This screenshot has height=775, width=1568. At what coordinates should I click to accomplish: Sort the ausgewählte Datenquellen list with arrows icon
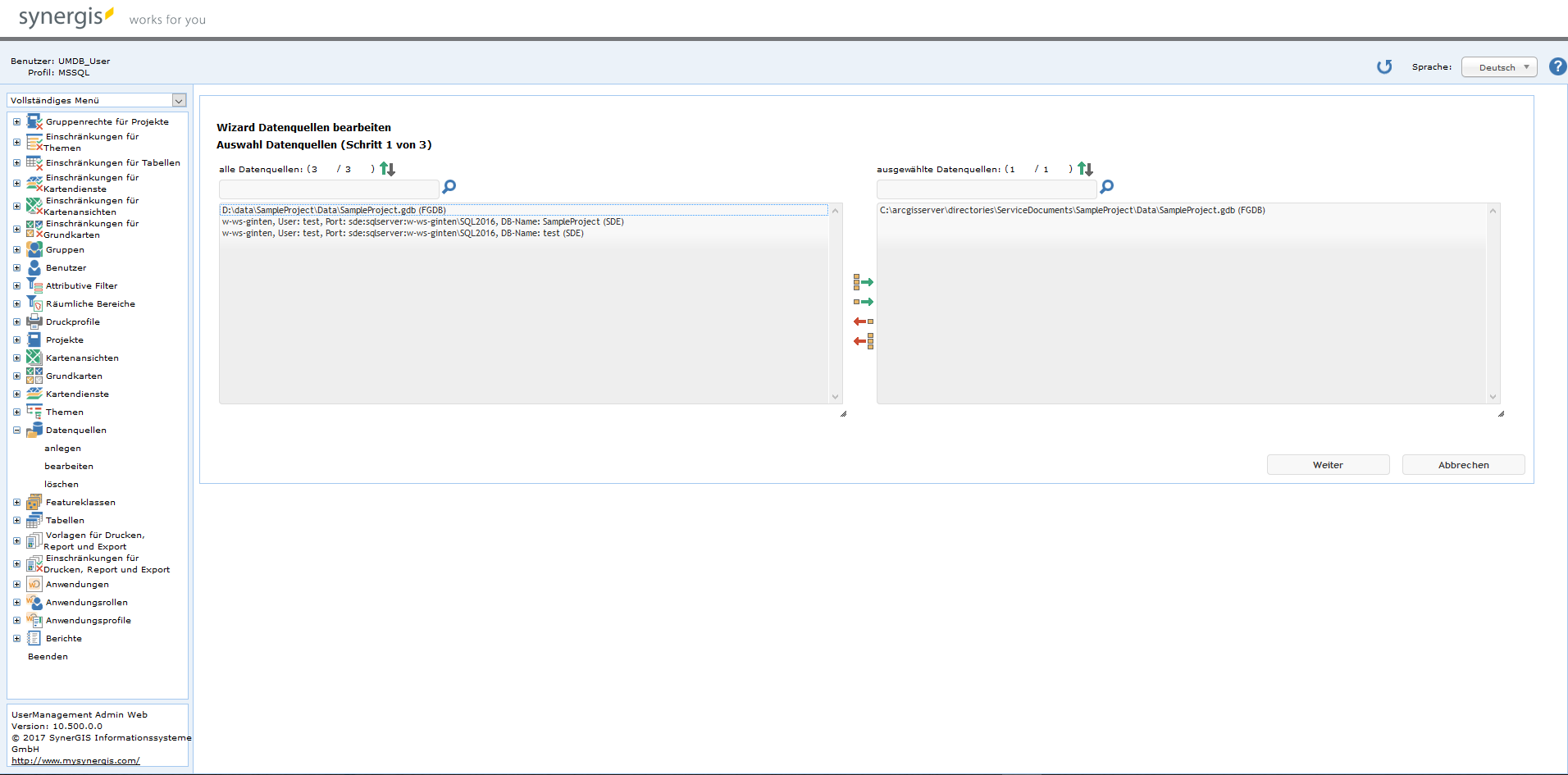coord(1085,169)
